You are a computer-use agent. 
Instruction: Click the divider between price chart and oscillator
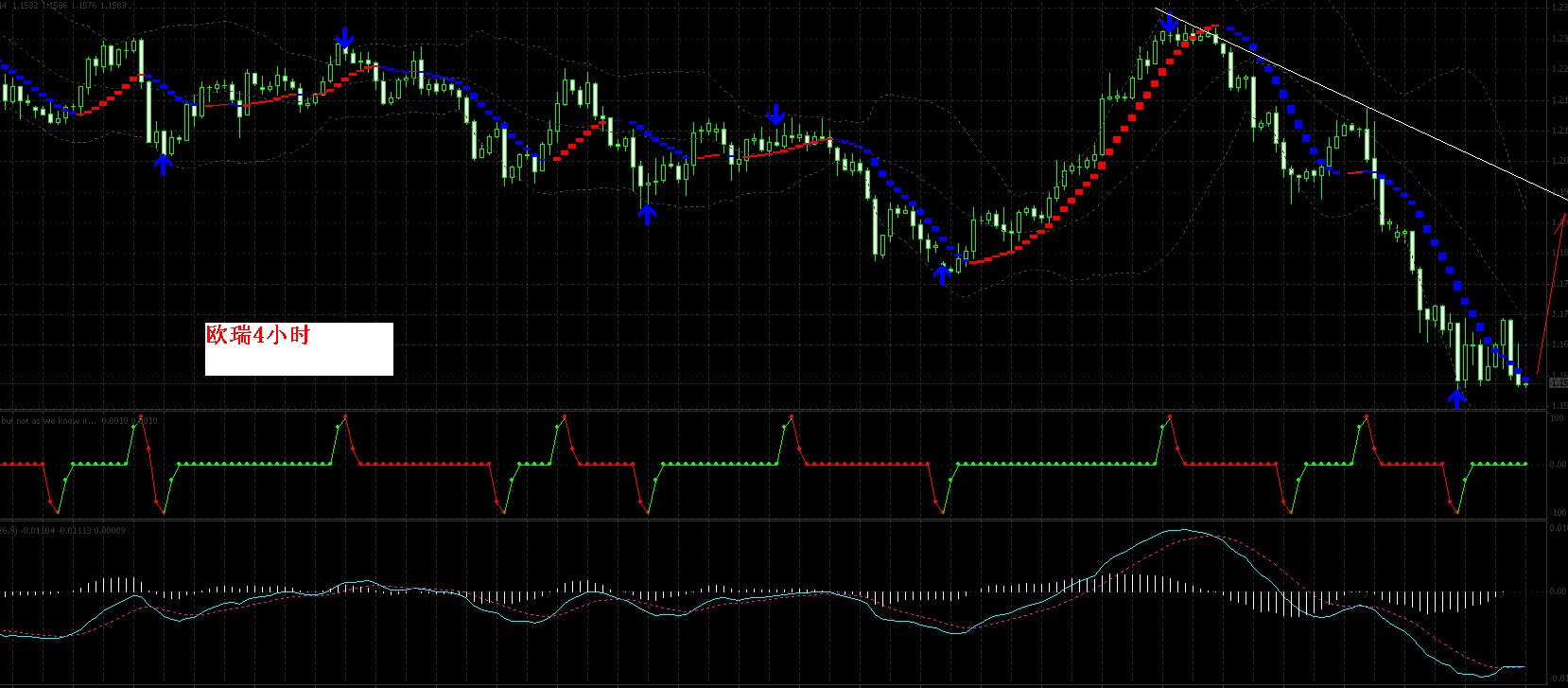(x=757, y=410)
